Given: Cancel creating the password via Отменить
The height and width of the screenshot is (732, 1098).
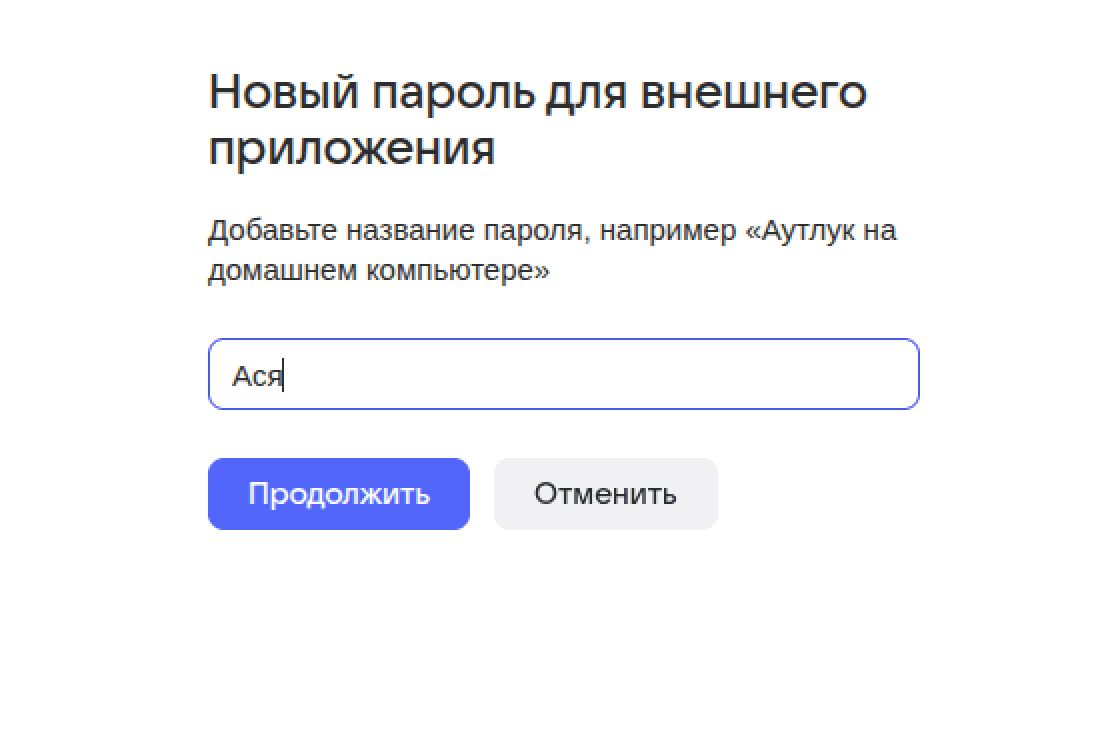Looking at the screenshot, I should tap(605, 493).
